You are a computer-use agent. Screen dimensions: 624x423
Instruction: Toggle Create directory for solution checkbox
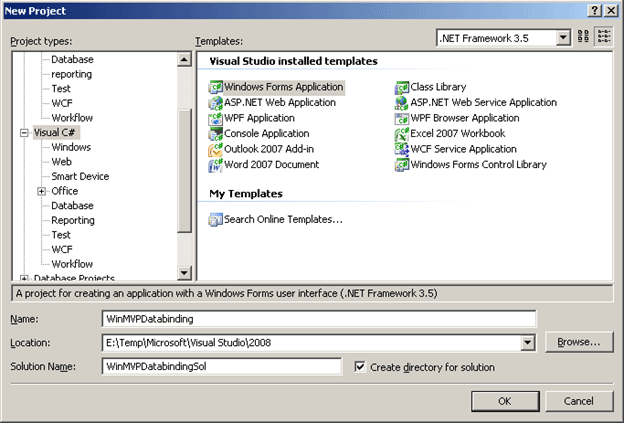point(360,366)
